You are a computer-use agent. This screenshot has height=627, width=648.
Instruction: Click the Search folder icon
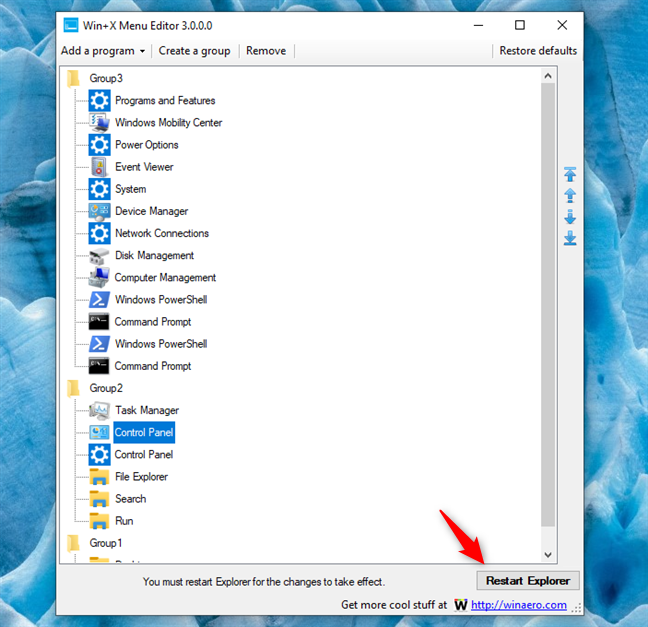(99, 499)
